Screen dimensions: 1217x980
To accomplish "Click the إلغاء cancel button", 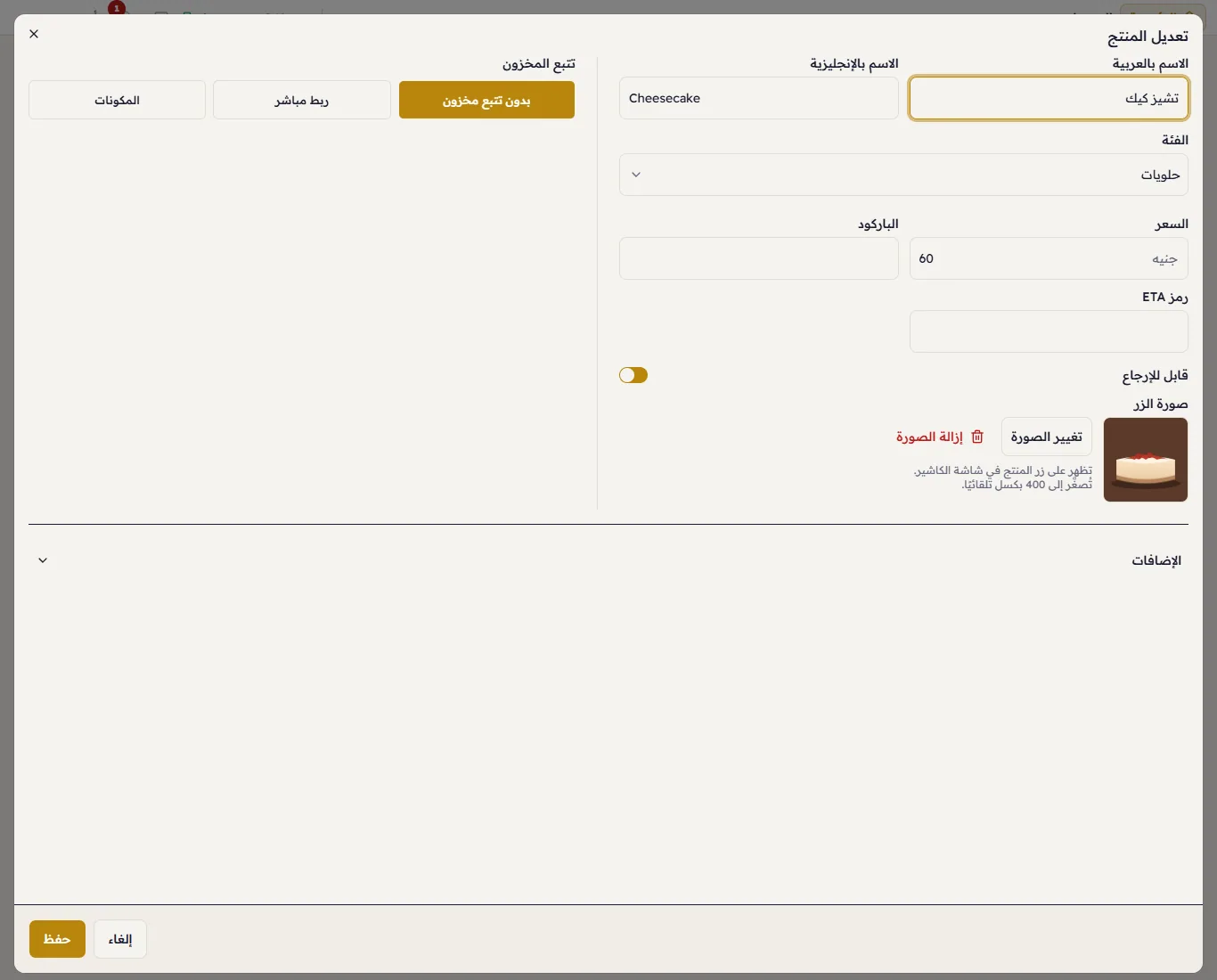I will 120,939.
